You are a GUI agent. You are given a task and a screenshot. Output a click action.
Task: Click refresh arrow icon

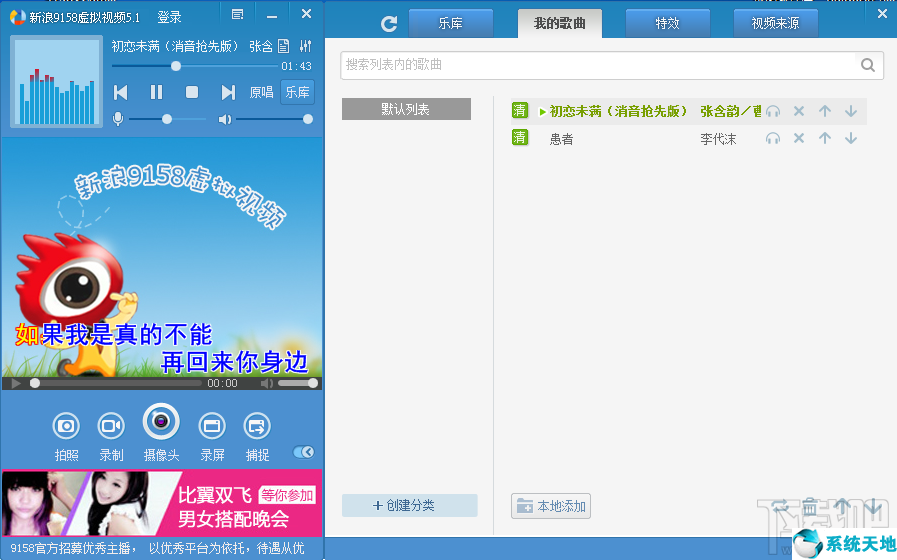(389, 23)
